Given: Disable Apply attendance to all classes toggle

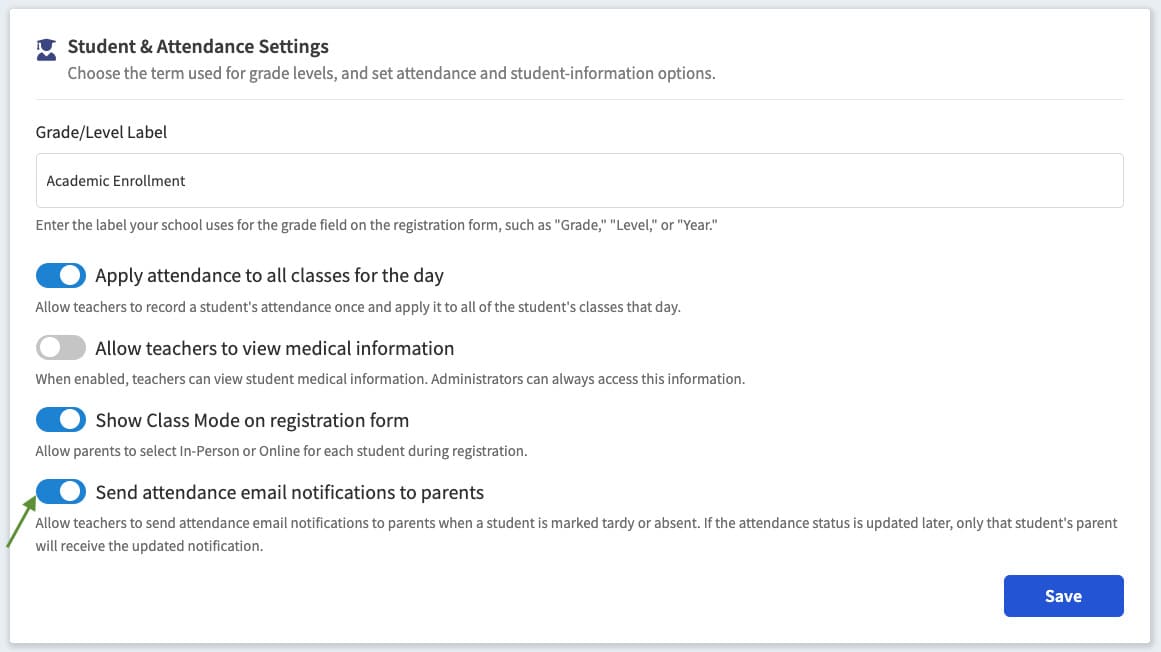Looking at the screenshot, I should (61, 275).
